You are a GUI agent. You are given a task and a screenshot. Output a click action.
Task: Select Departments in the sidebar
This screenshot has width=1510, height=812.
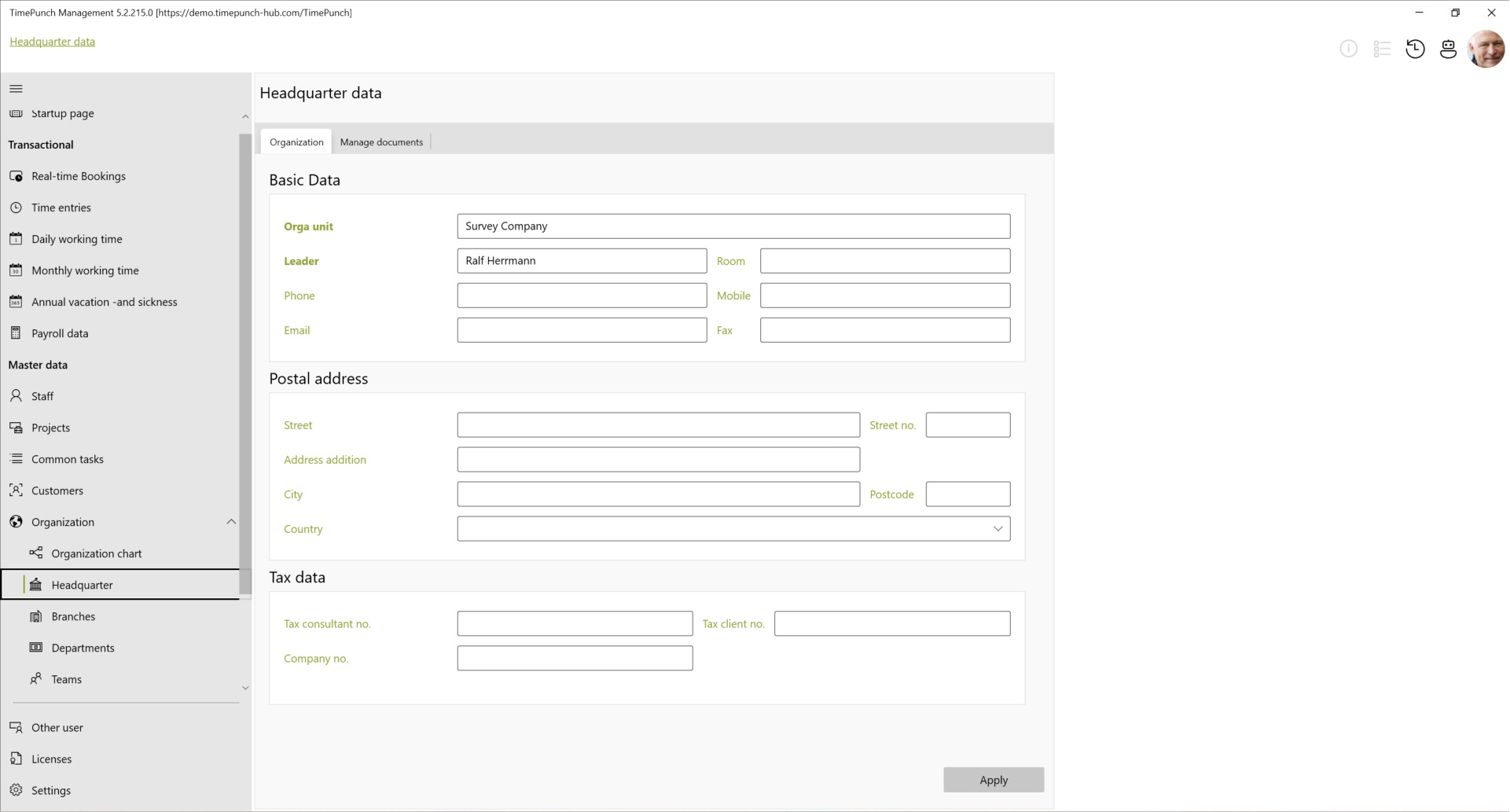pyautogui.click(x=120, y=648)
